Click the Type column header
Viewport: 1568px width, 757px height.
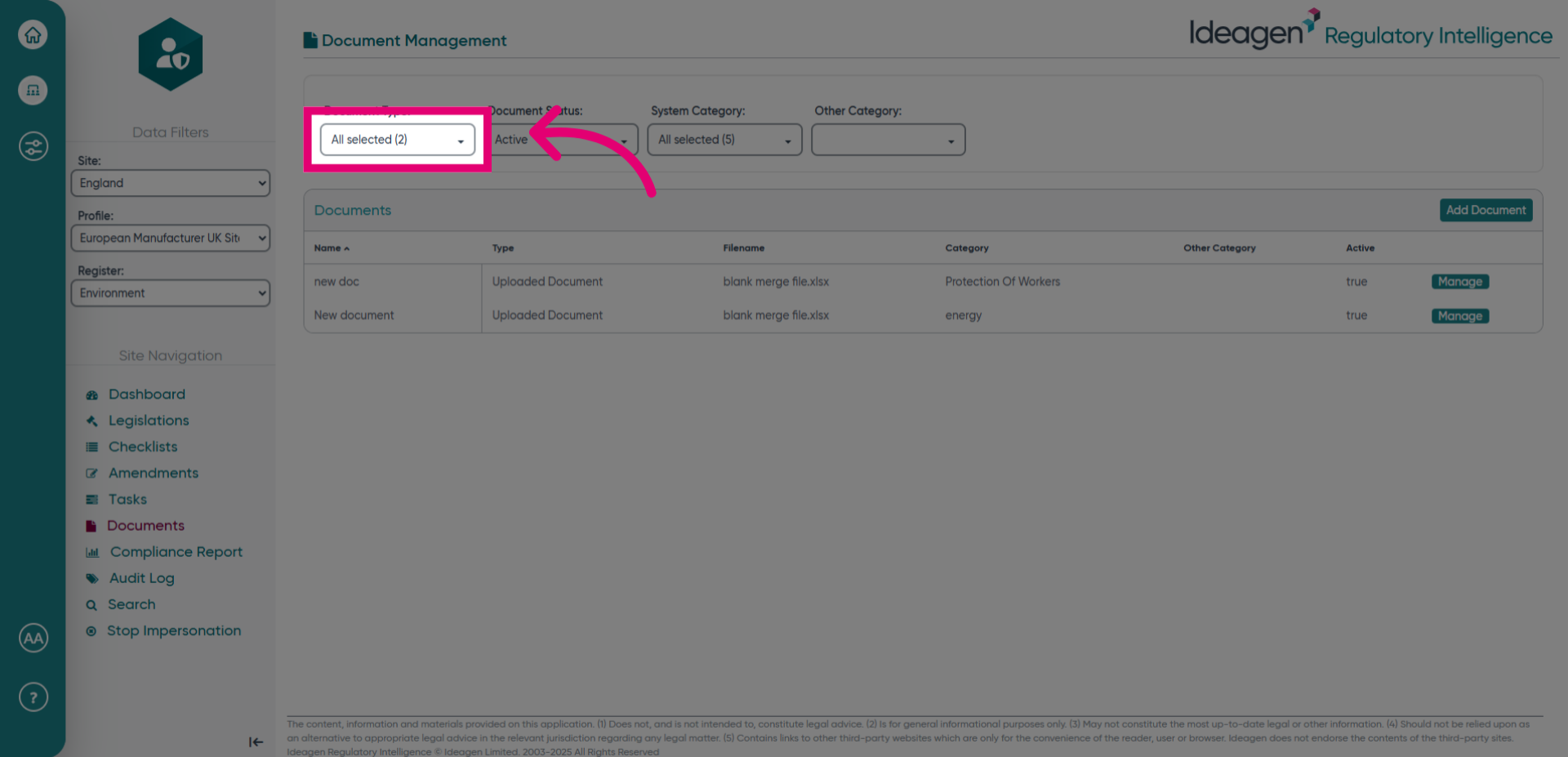pos(503,248)
